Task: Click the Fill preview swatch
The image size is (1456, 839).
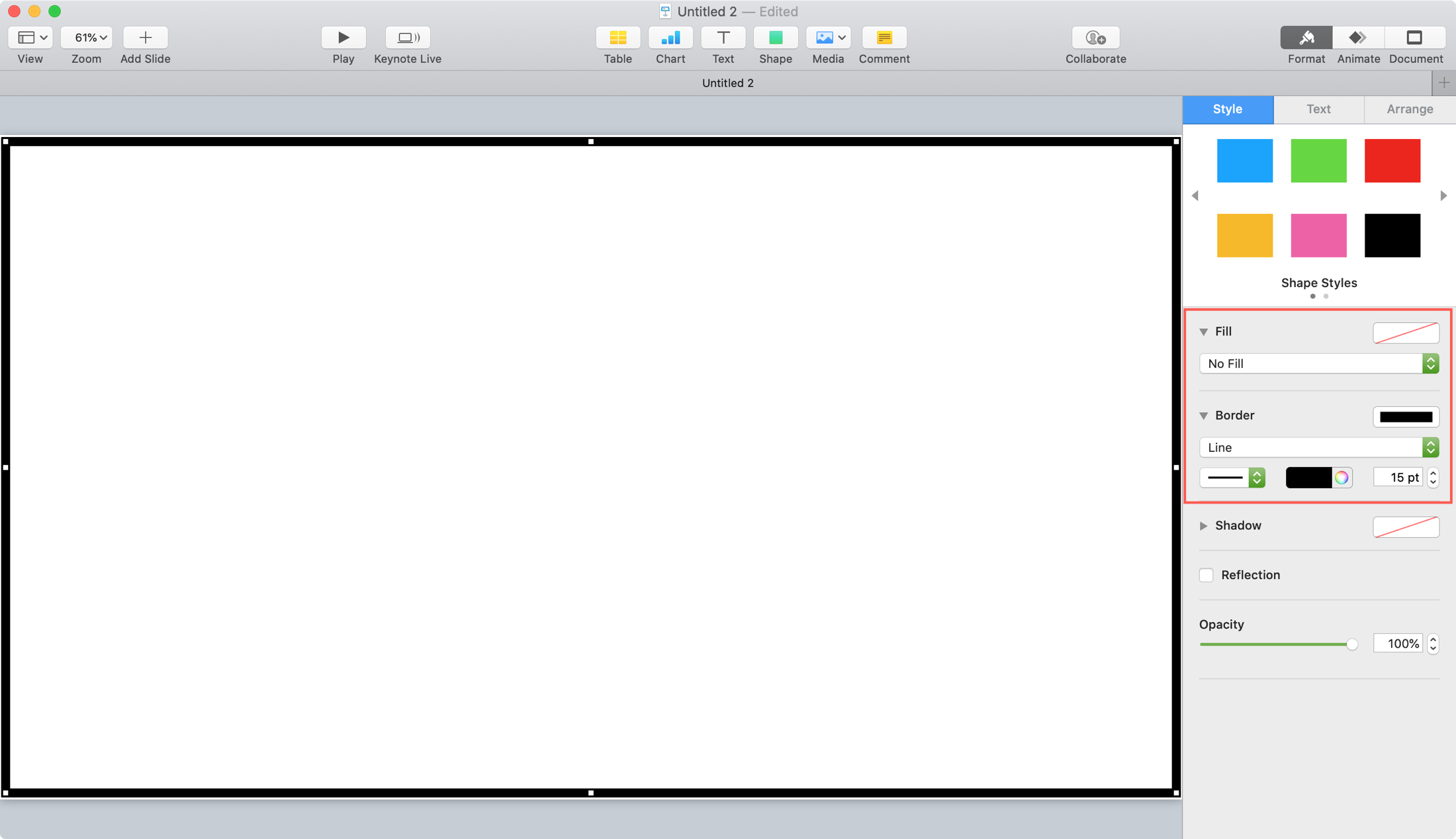Action: coord(1406,333)
